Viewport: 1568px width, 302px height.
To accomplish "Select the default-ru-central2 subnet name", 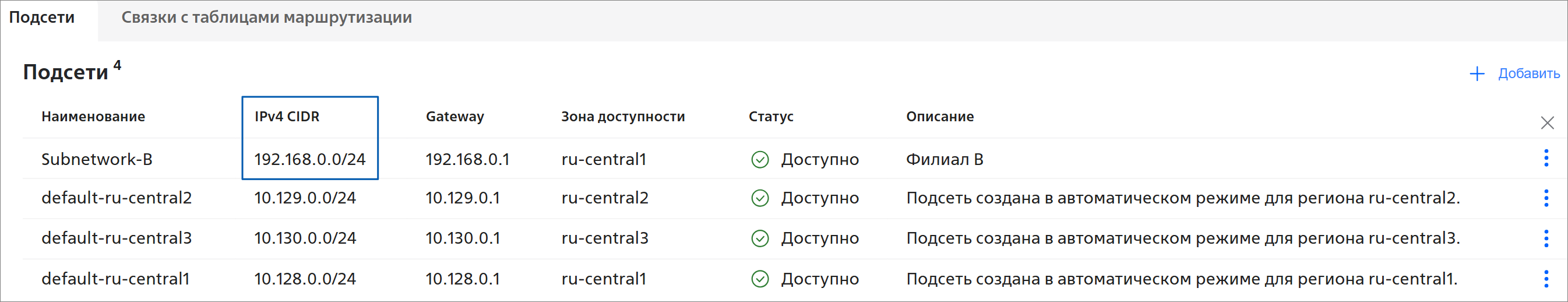I will pyautogui.click(x=117, y=198).
